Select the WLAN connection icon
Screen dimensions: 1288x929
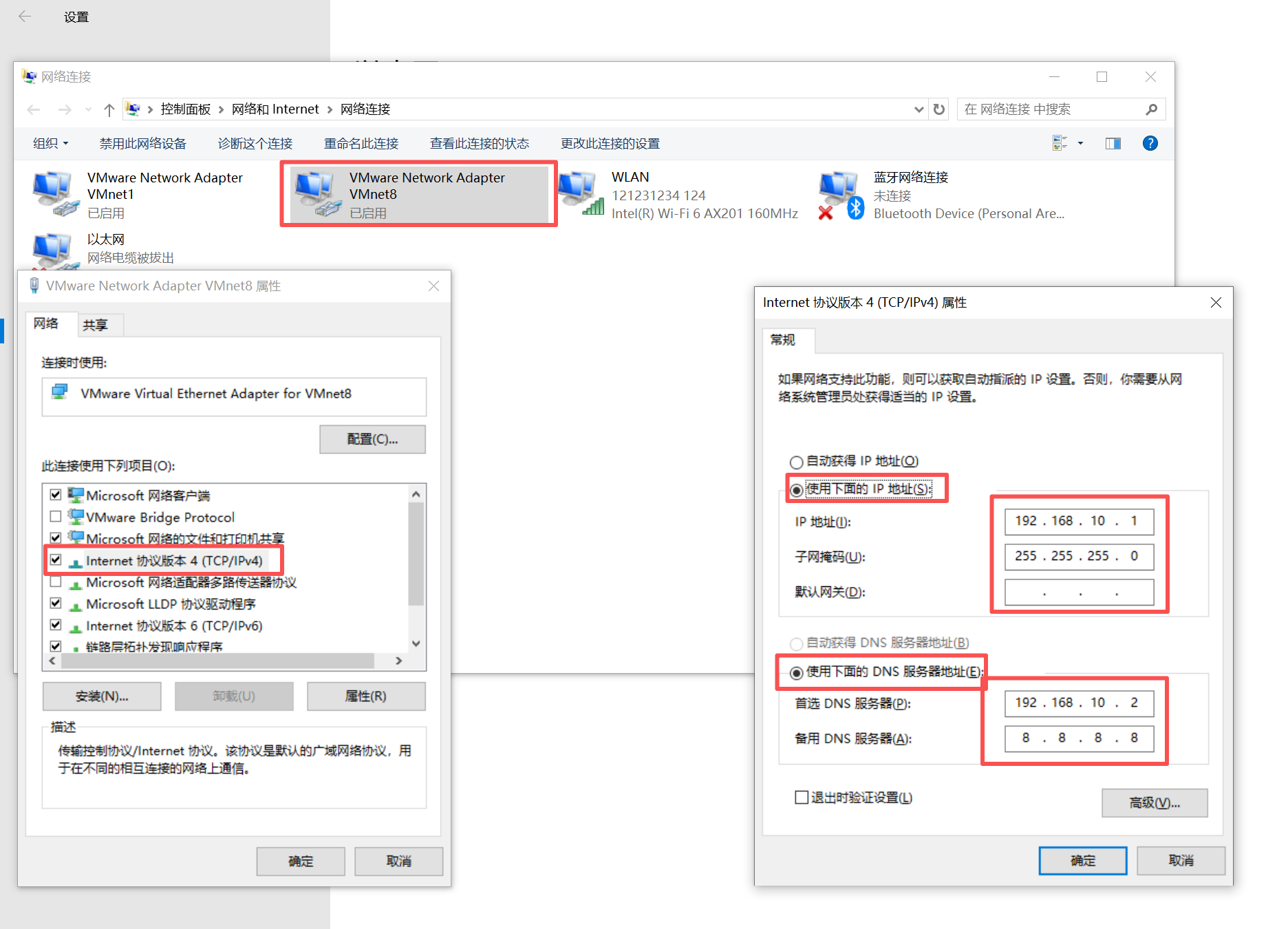coord(580,194)
